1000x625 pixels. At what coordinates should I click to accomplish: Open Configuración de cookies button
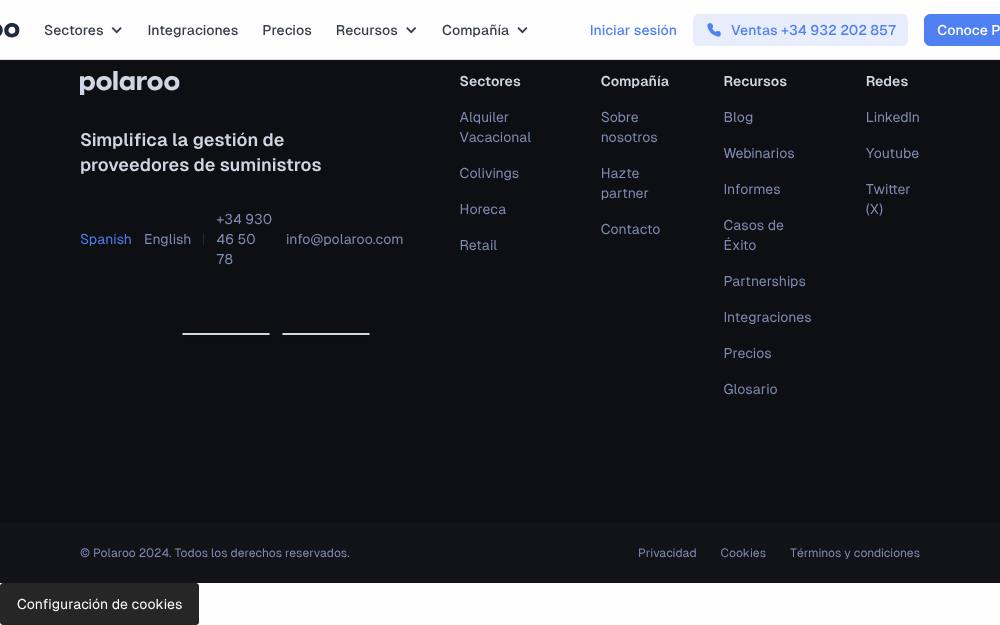pyautogui.click(x=99, y=604)
